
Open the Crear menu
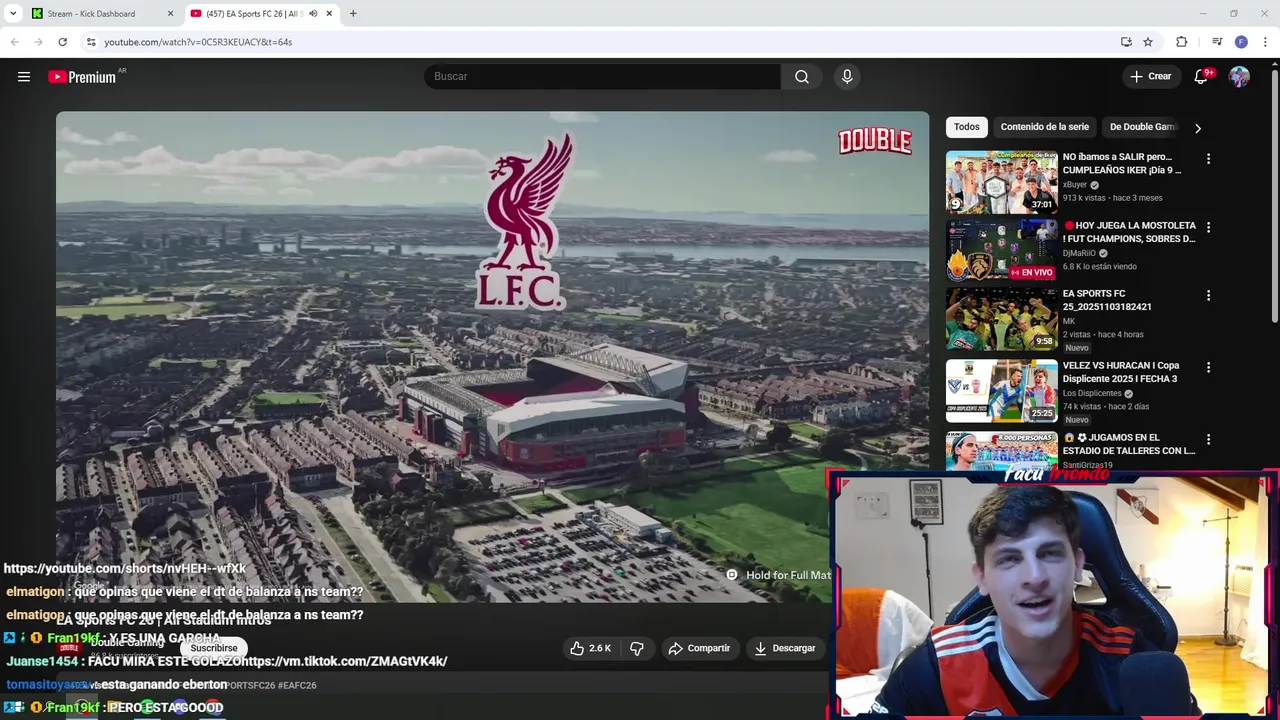[x=1151, y=76]
